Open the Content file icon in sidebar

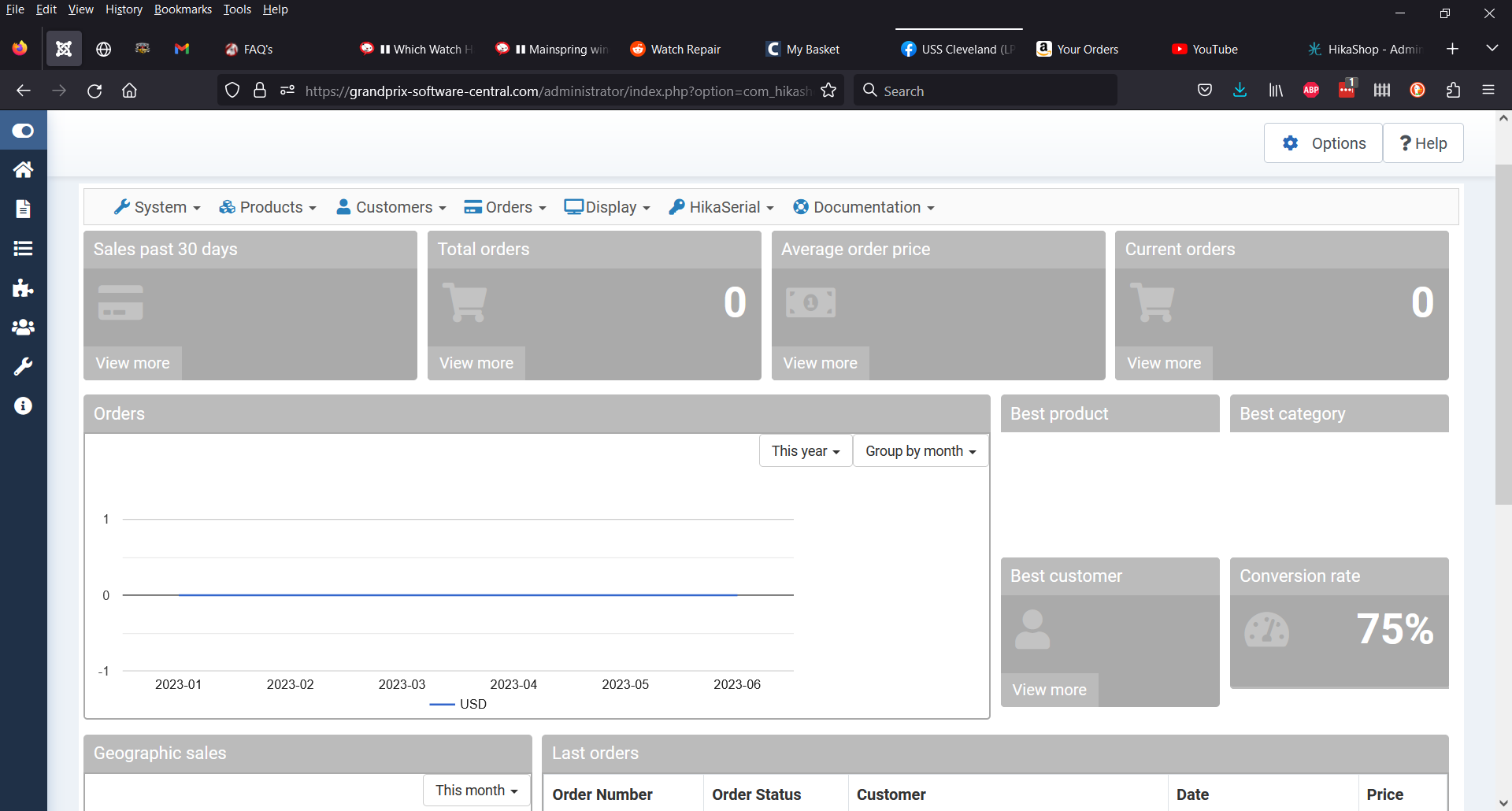coord(23,209)
